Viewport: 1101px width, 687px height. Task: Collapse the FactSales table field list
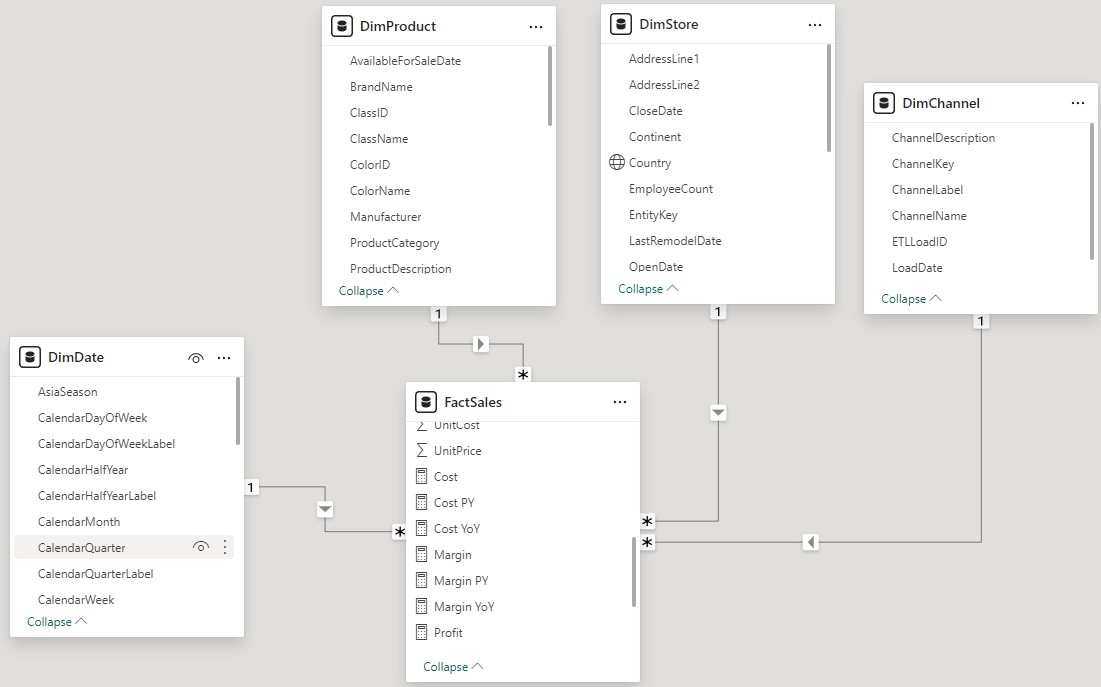[x=453, y=667]
